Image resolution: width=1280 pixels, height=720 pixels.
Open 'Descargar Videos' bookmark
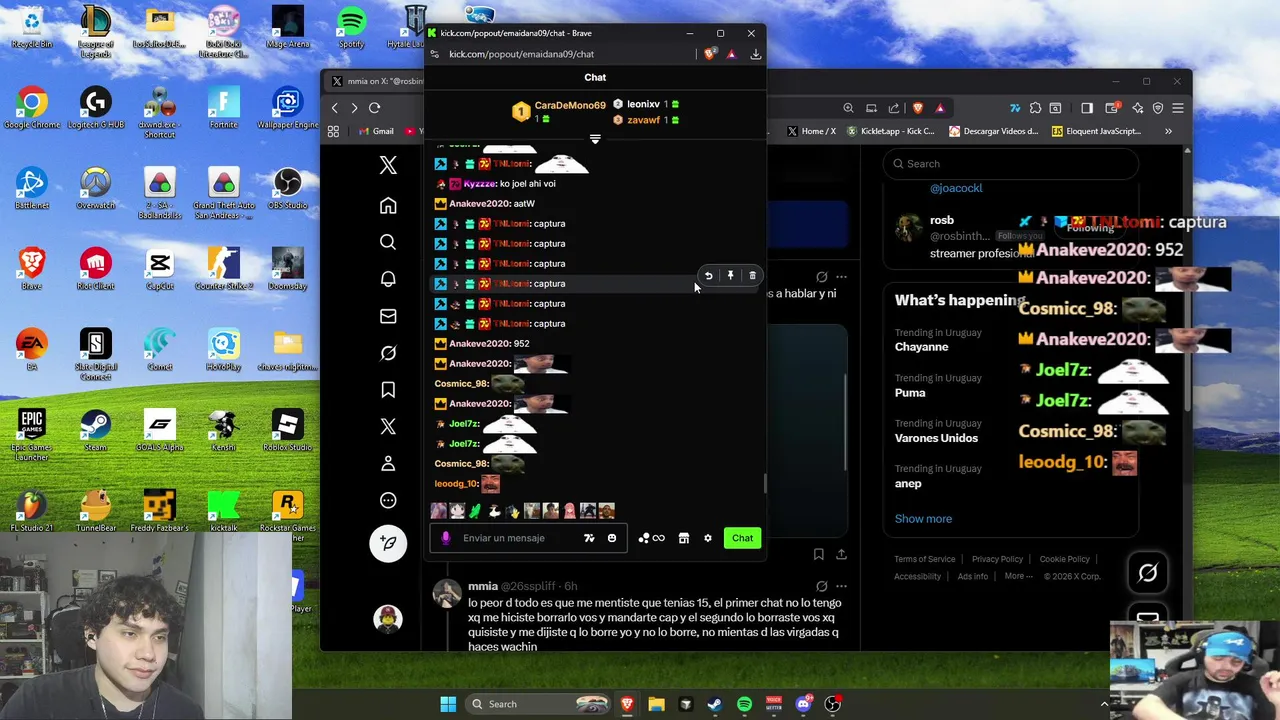coord(993,131)
